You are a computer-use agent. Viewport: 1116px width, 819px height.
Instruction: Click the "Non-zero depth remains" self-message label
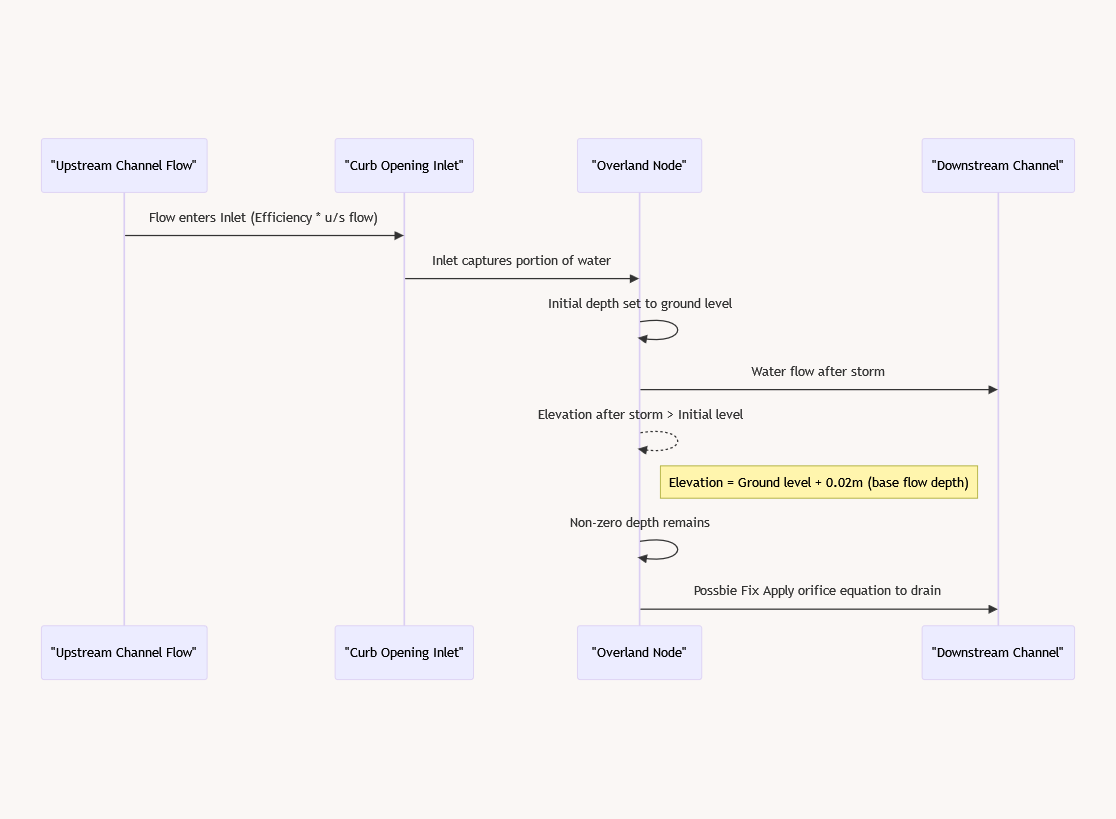click(639, 522)
